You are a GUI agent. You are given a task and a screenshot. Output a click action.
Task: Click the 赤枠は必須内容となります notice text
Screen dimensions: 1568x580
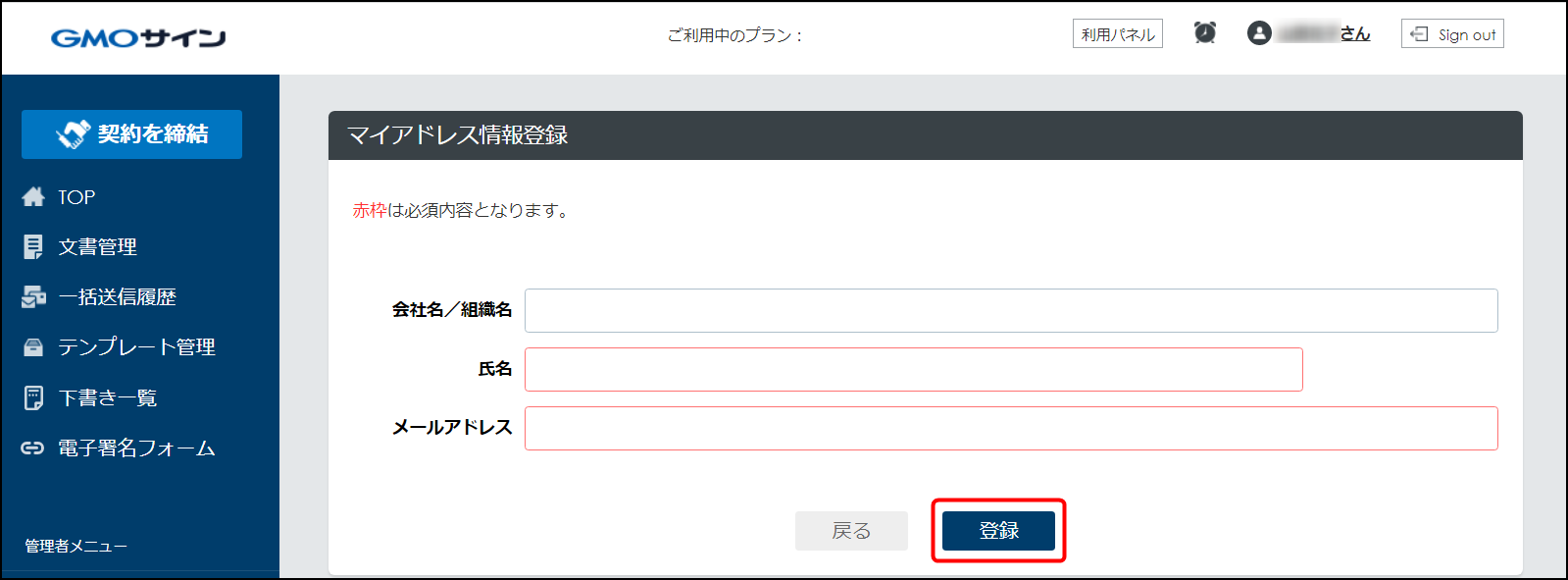[x=462, y=210]
